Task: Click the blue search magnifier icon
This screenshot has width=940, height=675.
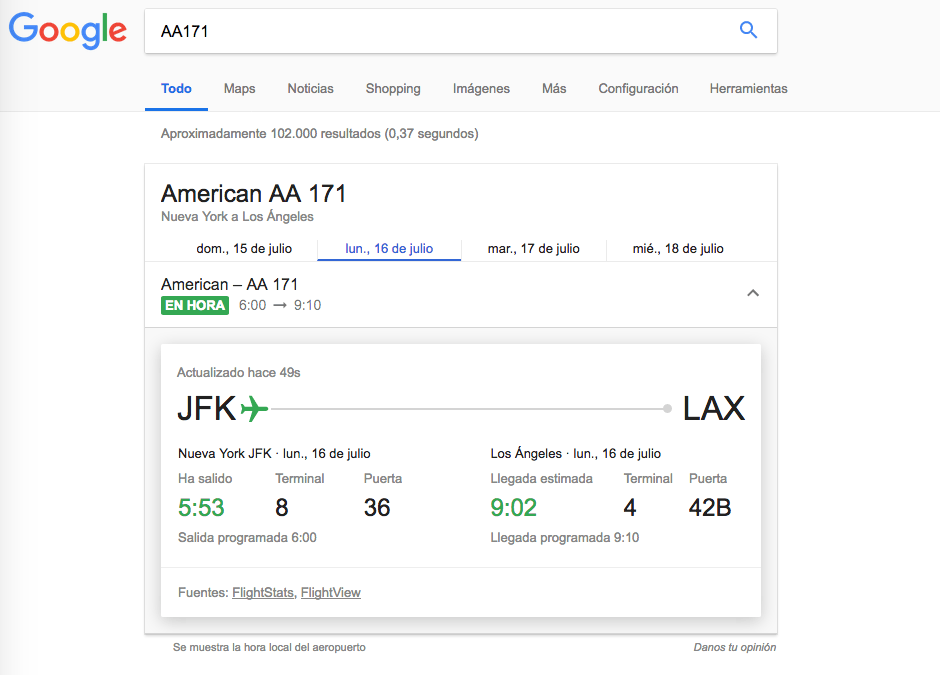Action: tap(748, 30)
